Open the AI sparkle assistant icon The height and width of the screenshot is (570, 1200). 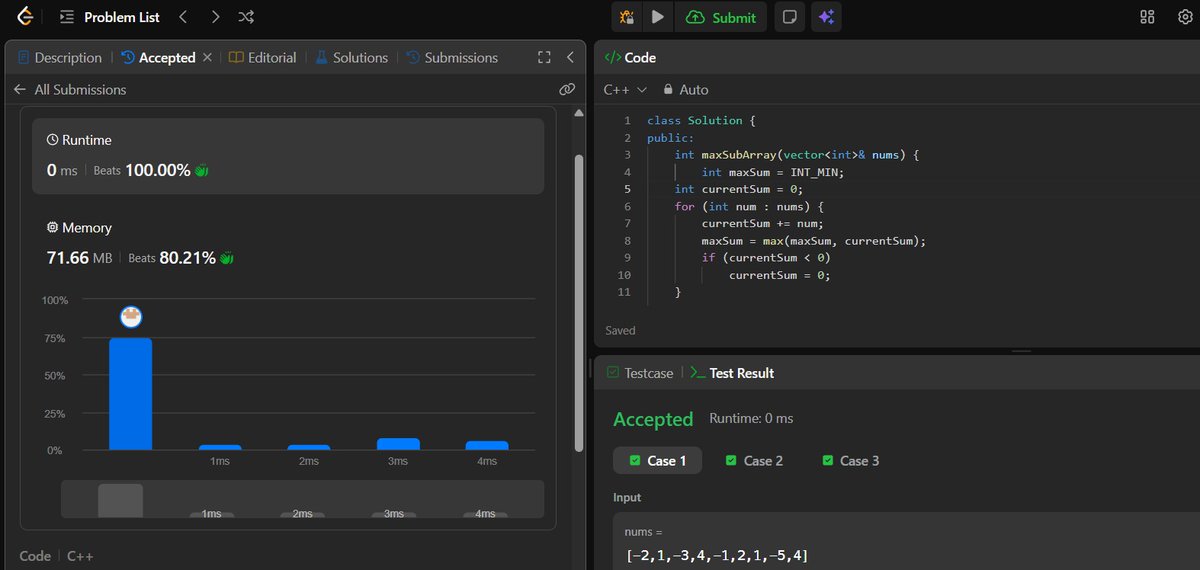[825, 17]
